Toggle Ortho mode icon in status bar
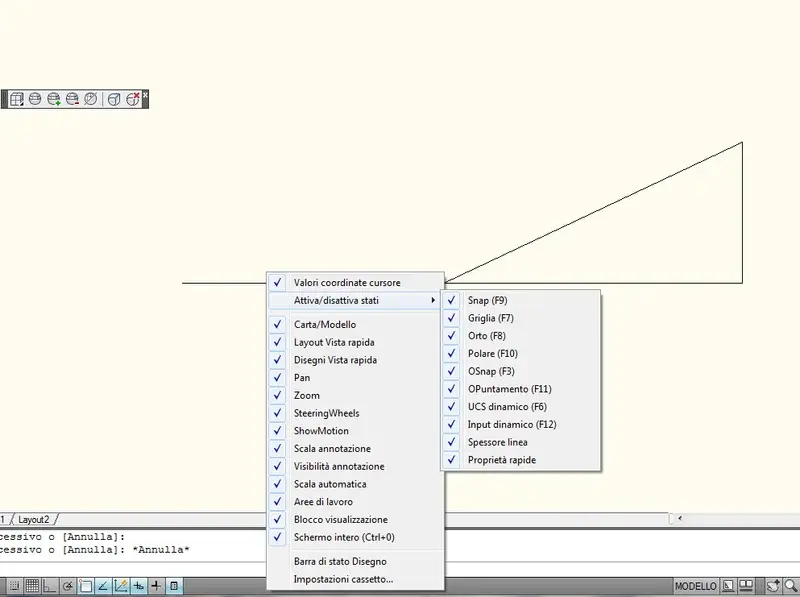 pos(49,586)
